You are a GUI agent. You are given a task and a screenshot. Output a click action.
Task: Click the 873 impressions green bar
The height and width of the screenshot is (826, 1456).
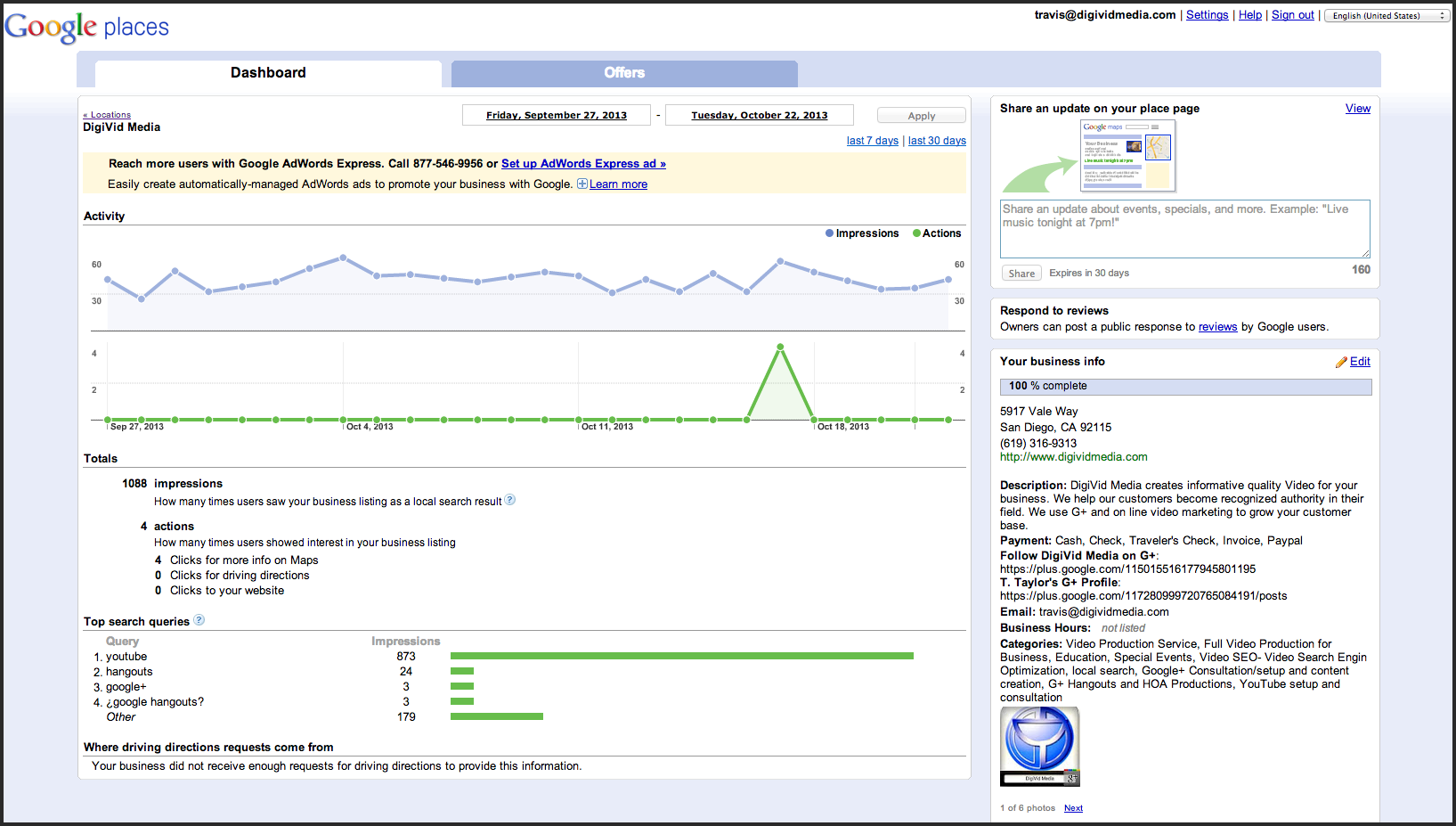click(x=682, y=656)
